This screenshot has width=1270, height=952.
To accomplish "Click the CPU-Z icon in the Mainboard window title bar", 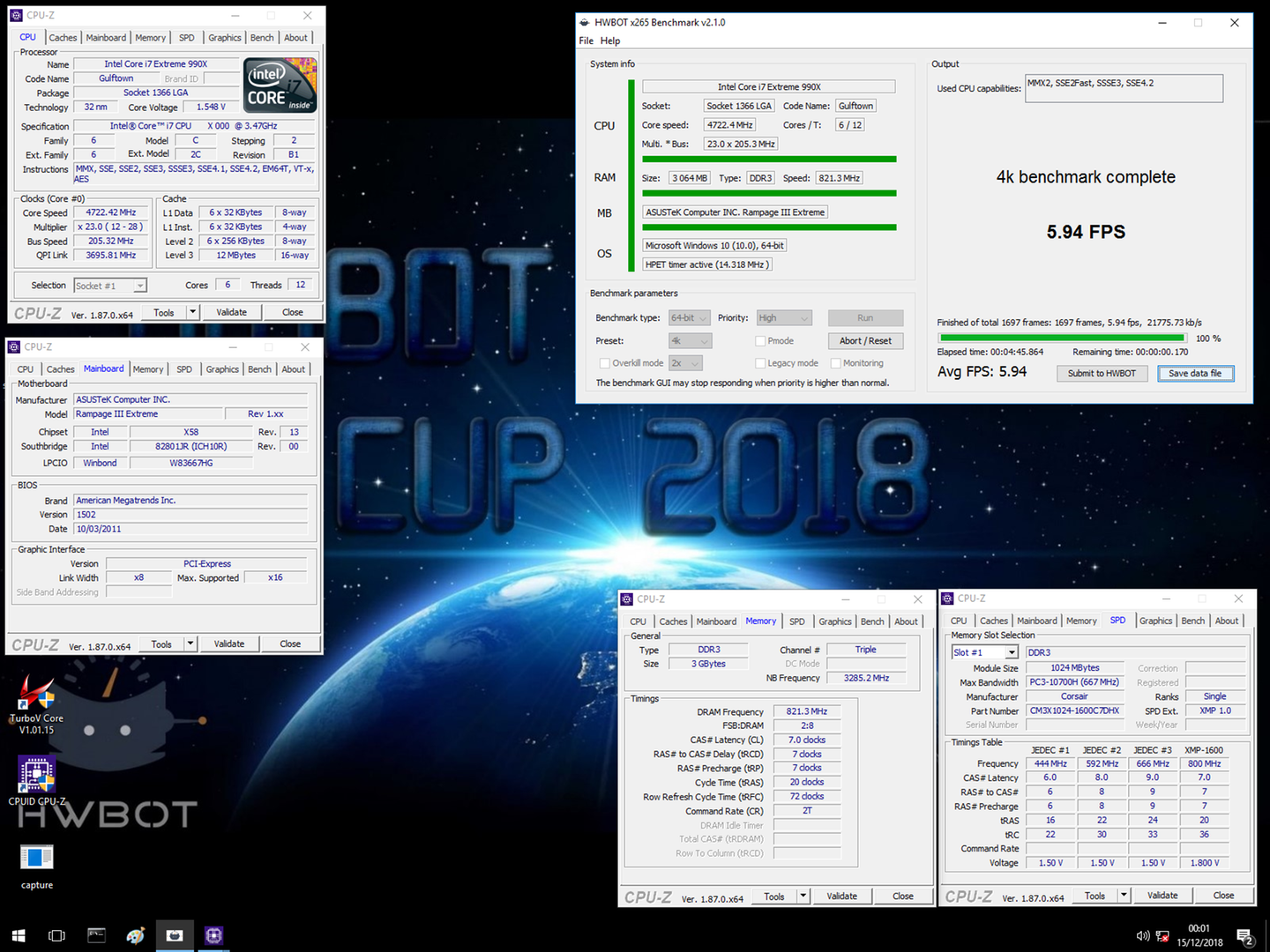I will point(14,346).
